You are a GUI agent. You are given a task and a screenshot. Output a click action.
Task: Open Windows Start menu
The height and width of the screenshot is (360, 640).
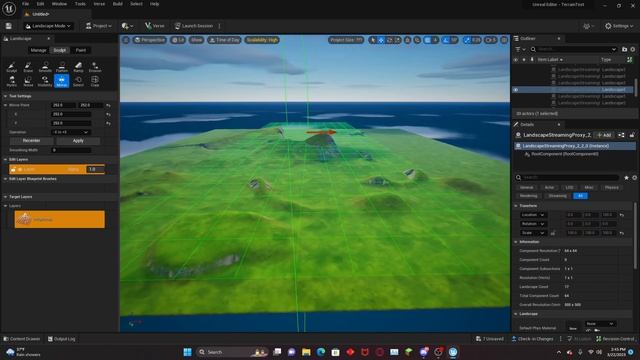[187, 352]
